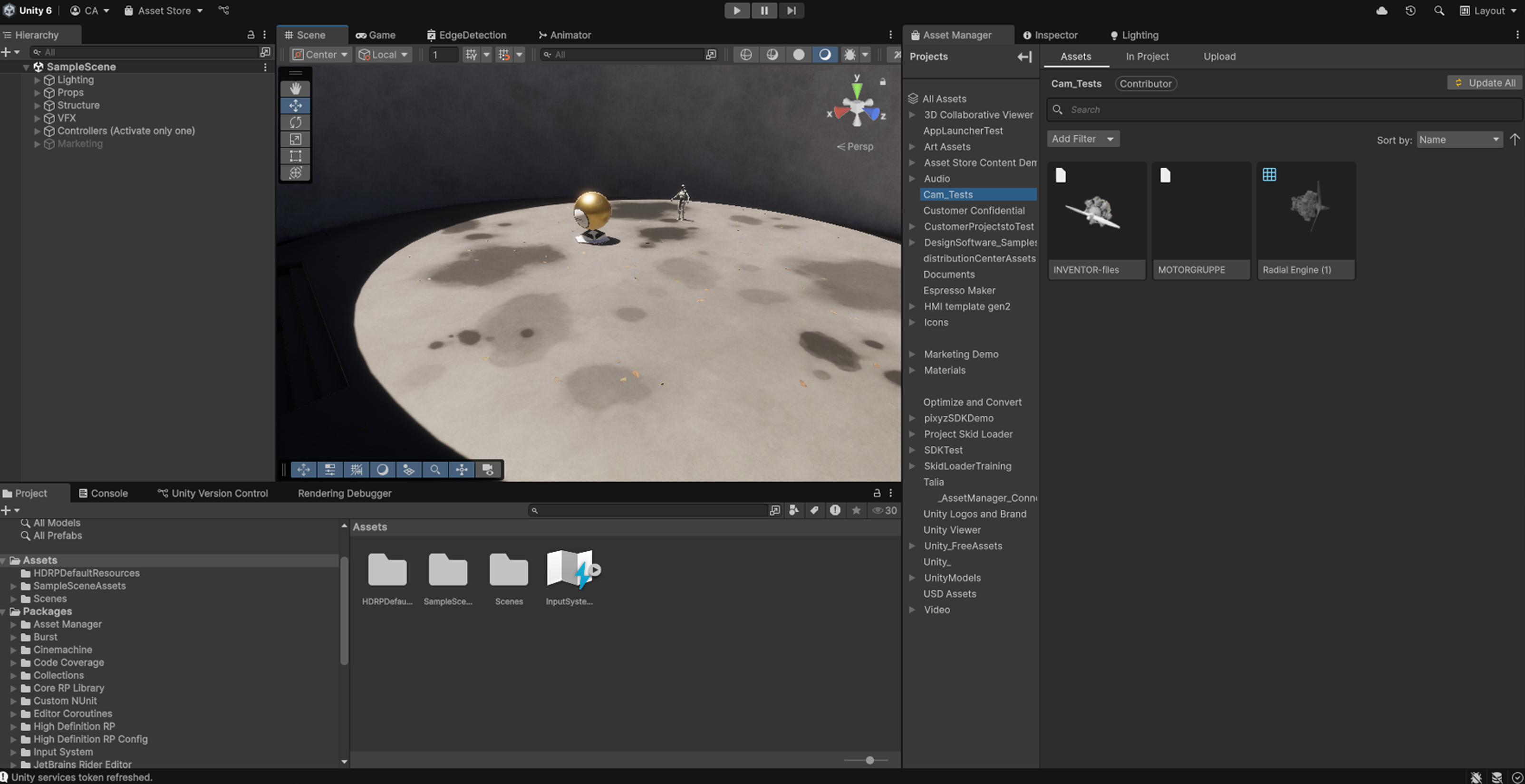Select the Rotate tool

pyautogui.click(x=295, y=122)
